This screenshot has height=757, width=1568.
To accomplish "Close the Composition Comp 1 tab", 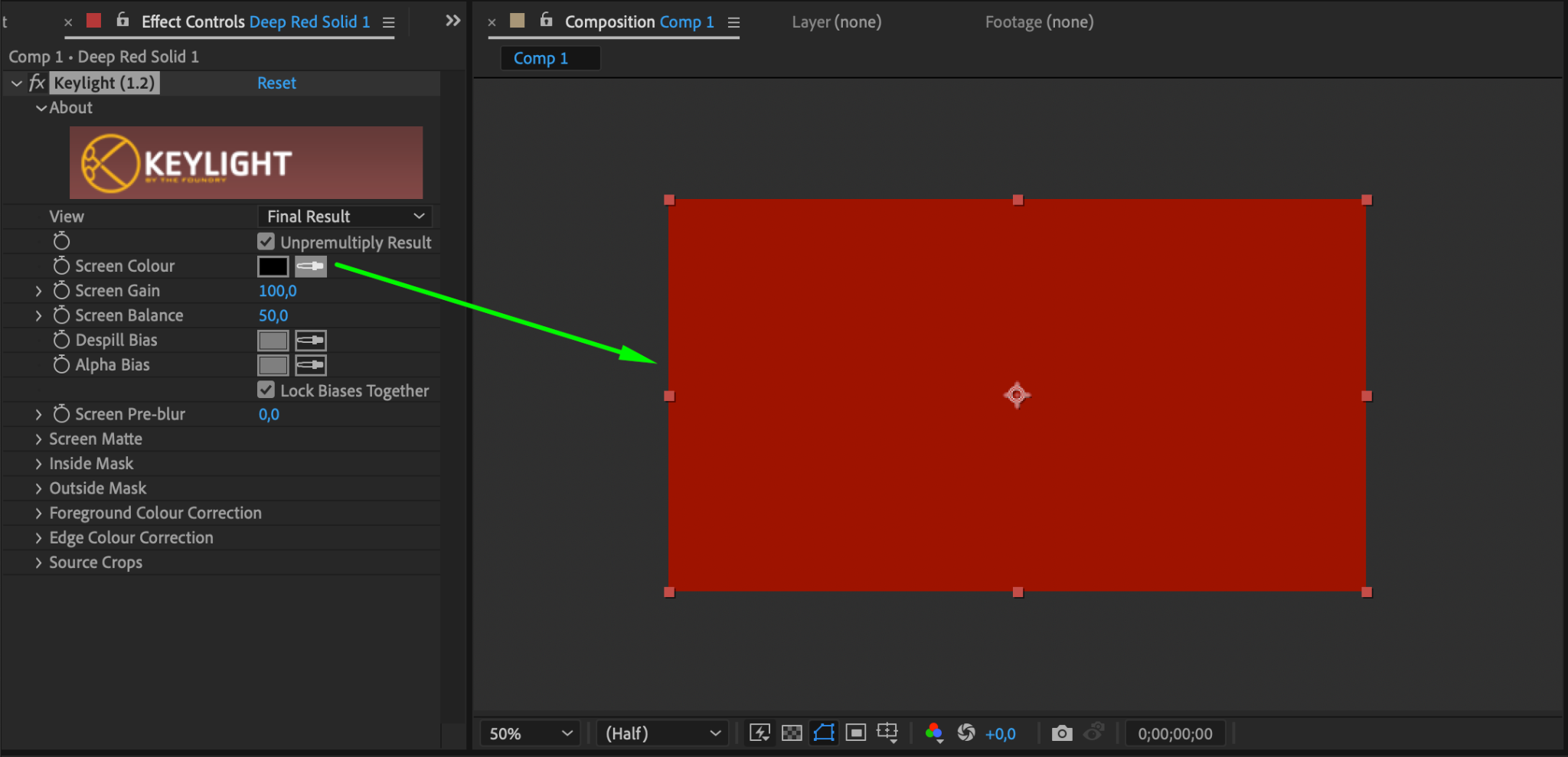I will click(492, 23).
